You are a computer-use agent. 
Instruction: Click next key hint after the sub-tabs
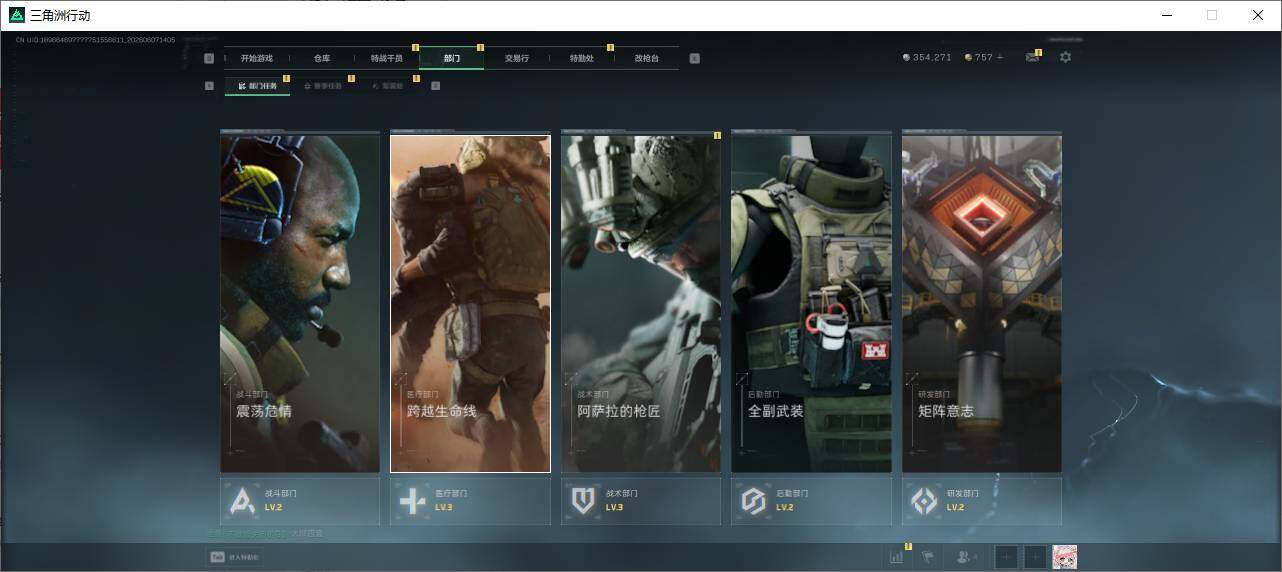point(435,86)
